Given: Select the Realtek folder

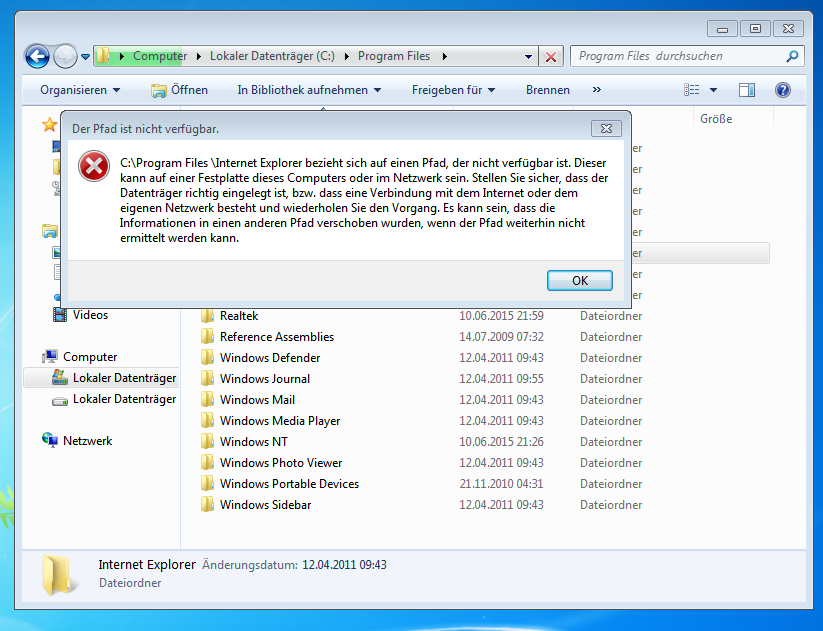Looking at the screenshot, I should point(239,316).
